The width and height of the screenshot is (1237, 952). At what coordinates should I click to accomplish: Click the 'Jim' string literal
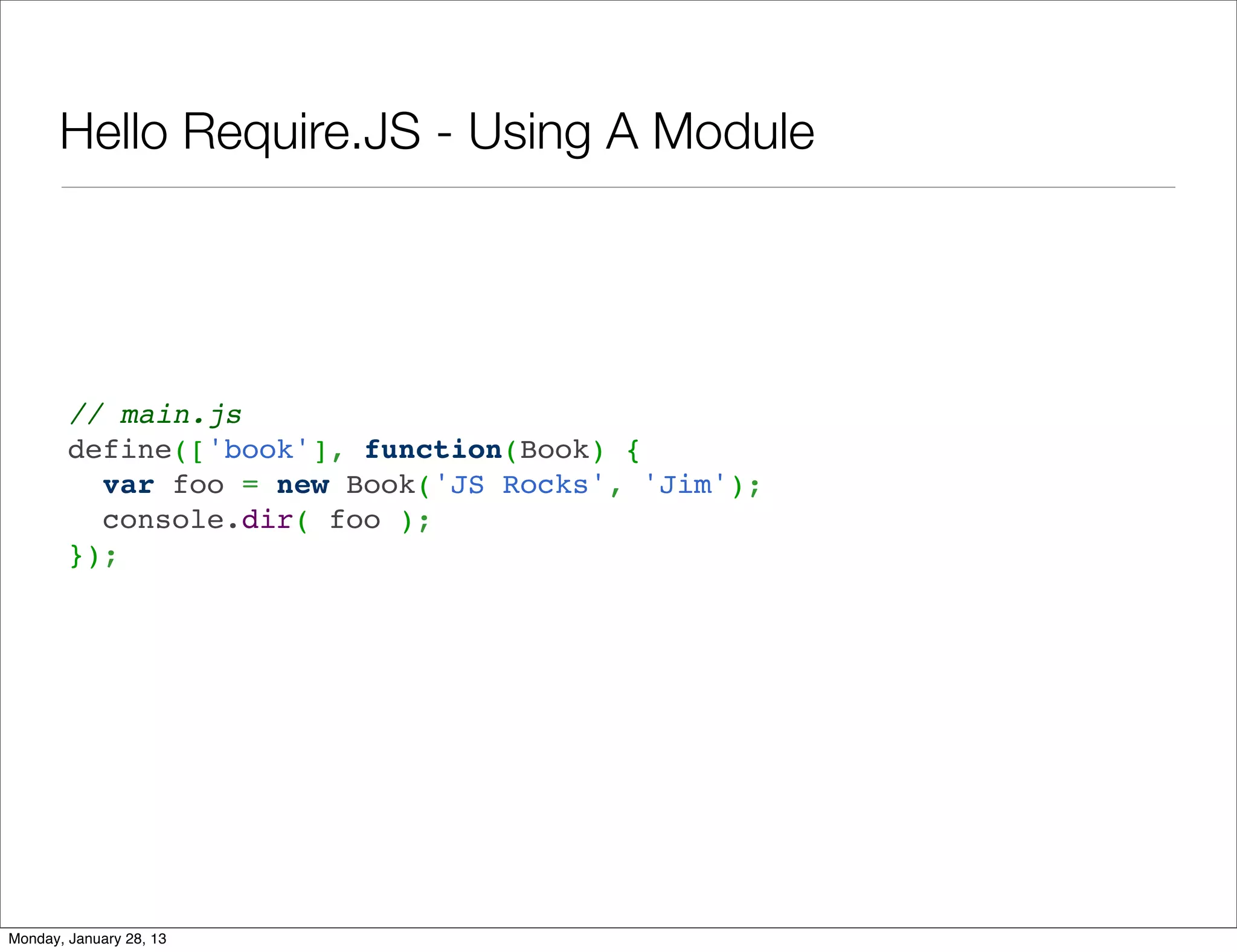coord(686,485)
